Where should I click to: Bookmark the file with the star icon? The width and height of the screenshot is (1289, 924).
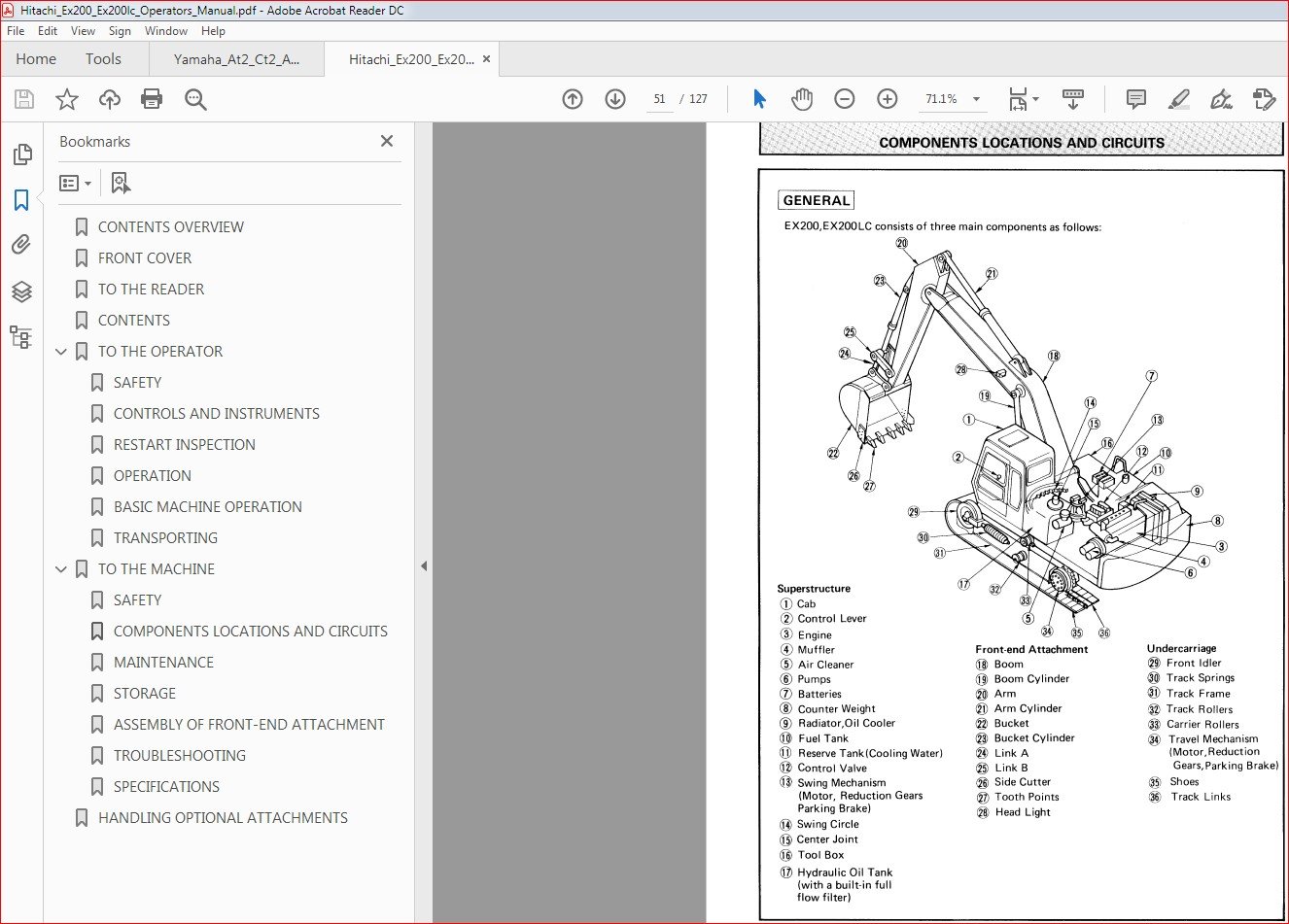(x=67, y=99)
